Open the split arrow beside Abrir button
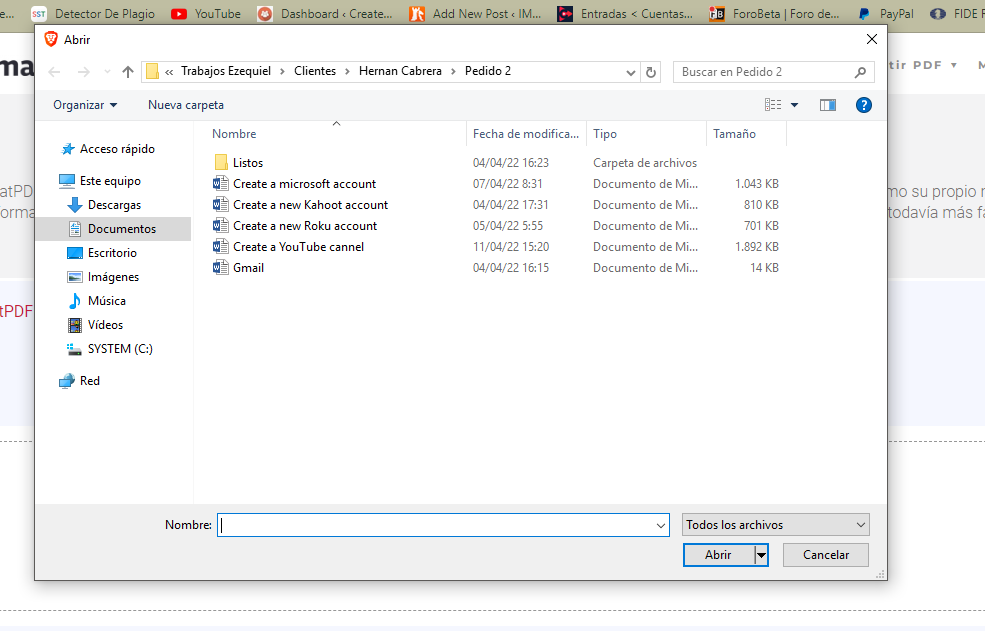985x631 pixels. 761,555
